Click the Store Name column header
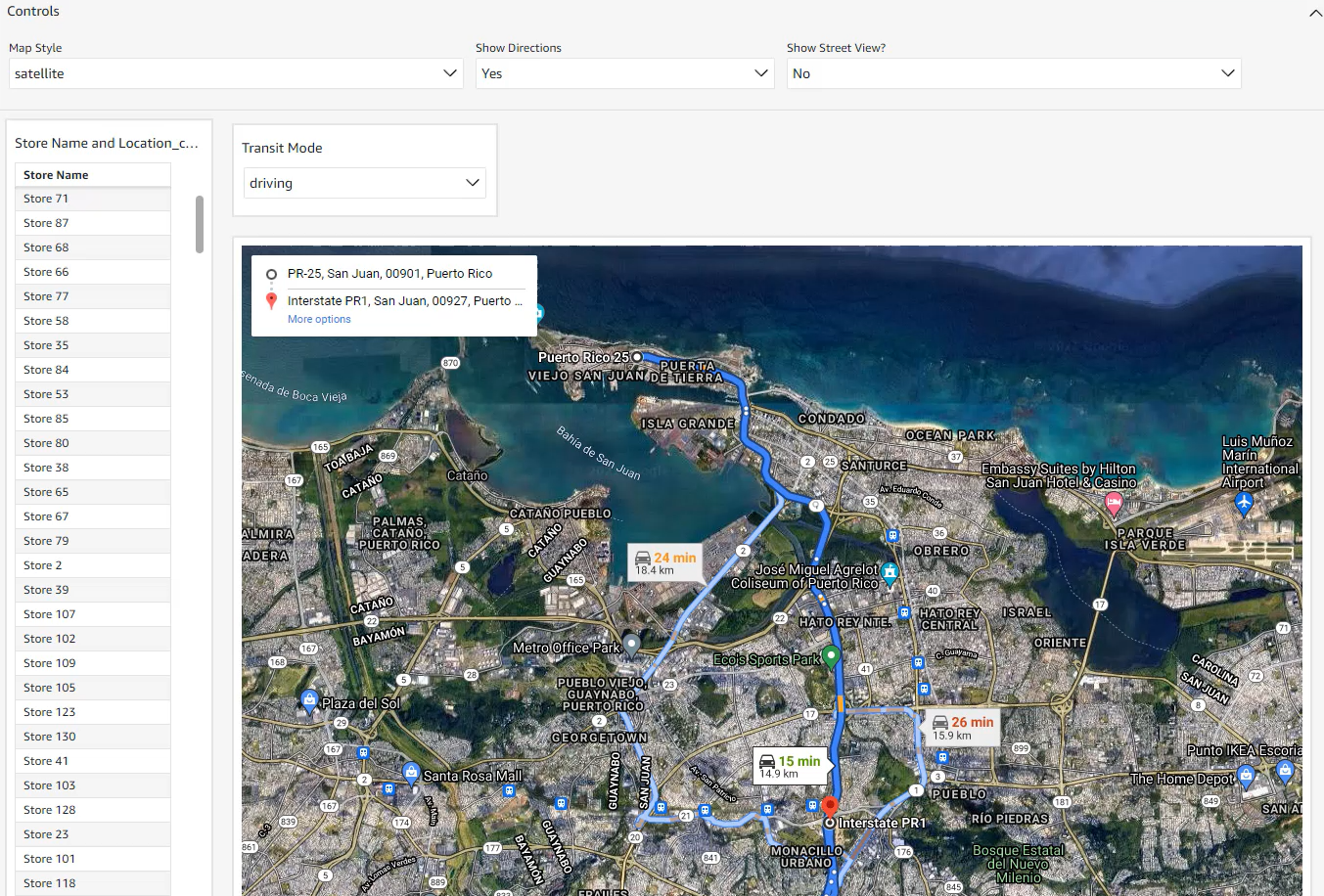This screenshot has height=896, width=1324. 93,175
